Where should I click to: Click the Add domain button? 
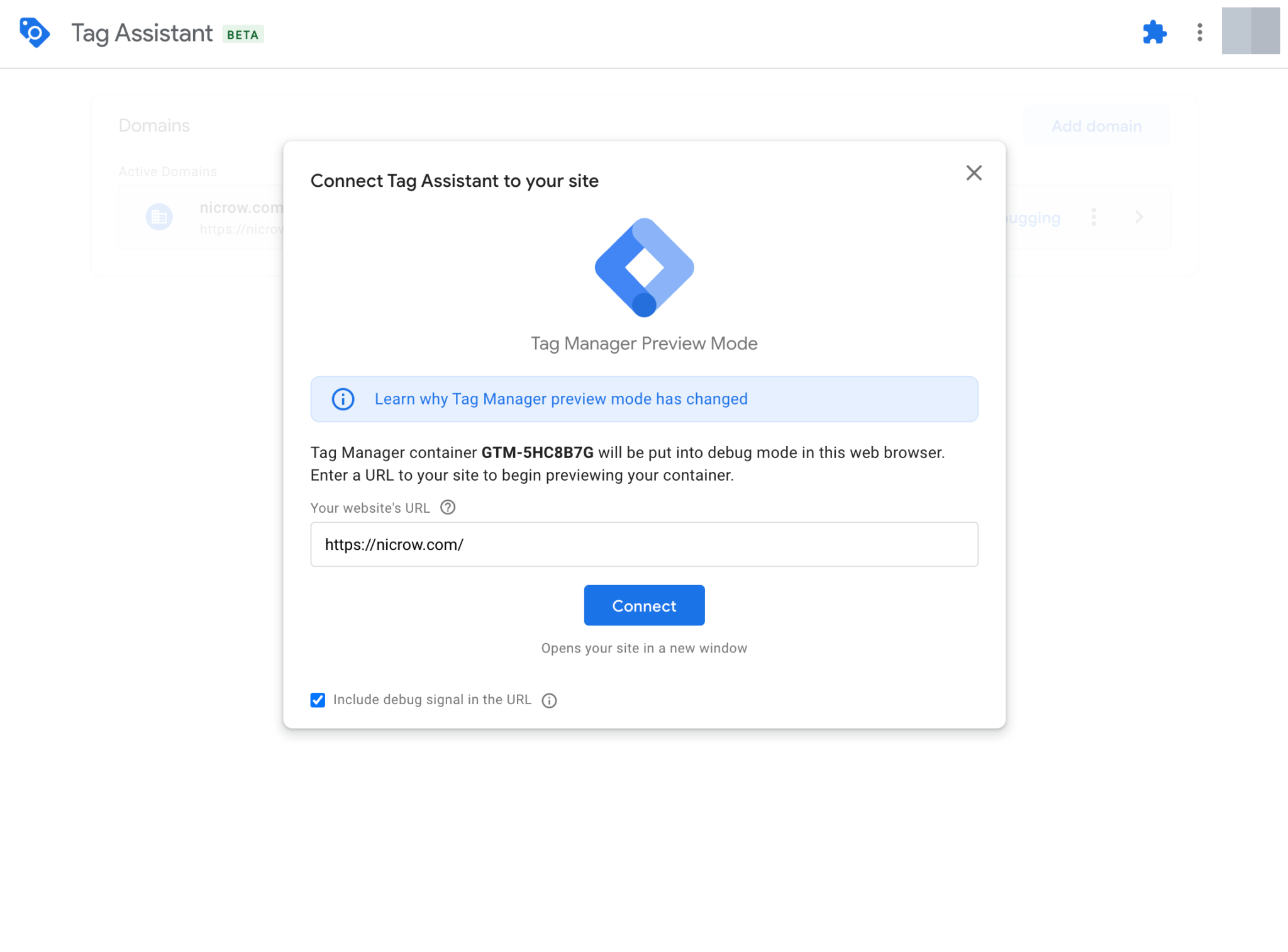pyautogui.click(x=1096, y=126)
